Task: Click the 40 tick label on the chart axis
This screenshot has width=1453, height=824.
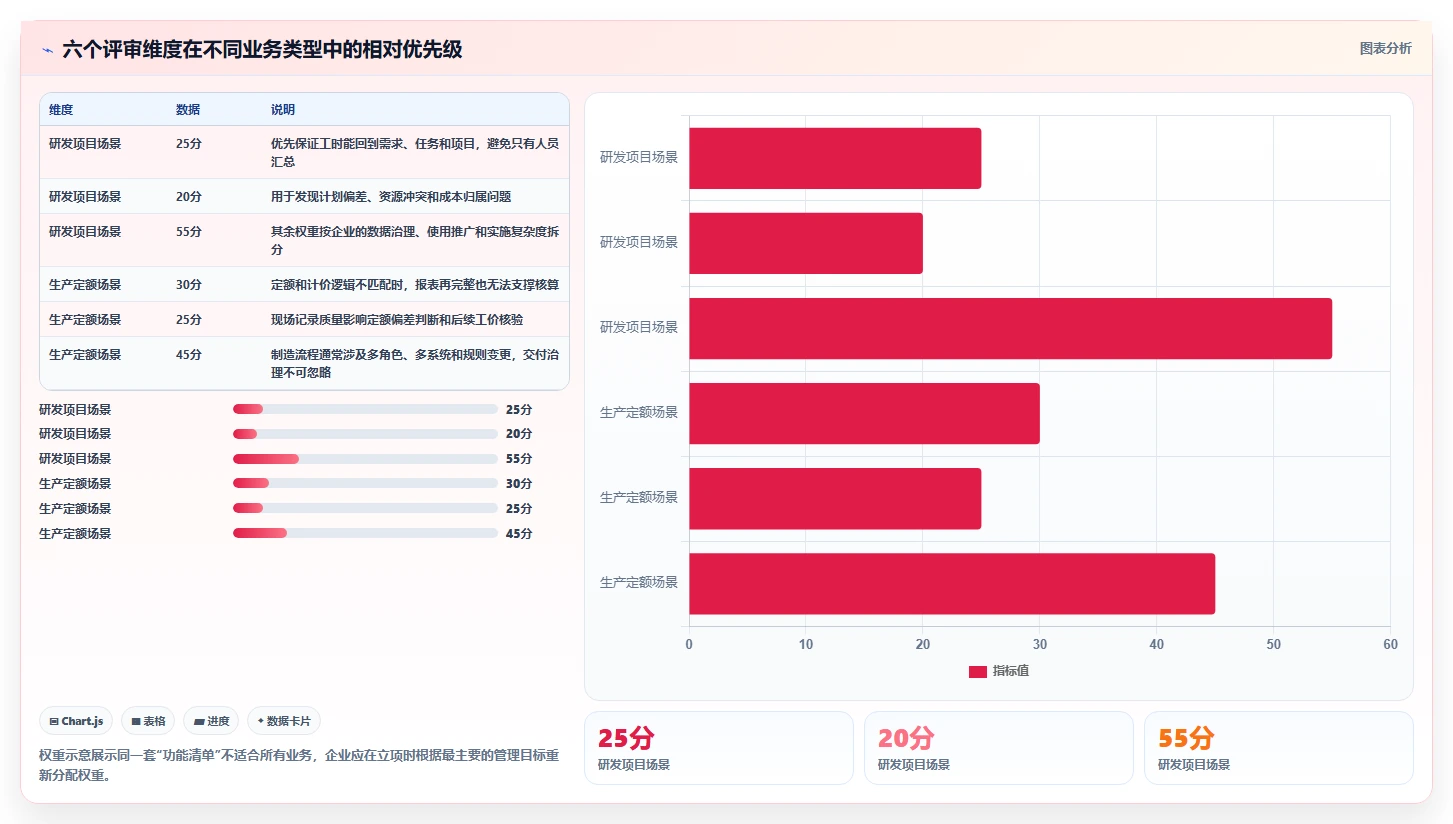Action: (1156, 645)
